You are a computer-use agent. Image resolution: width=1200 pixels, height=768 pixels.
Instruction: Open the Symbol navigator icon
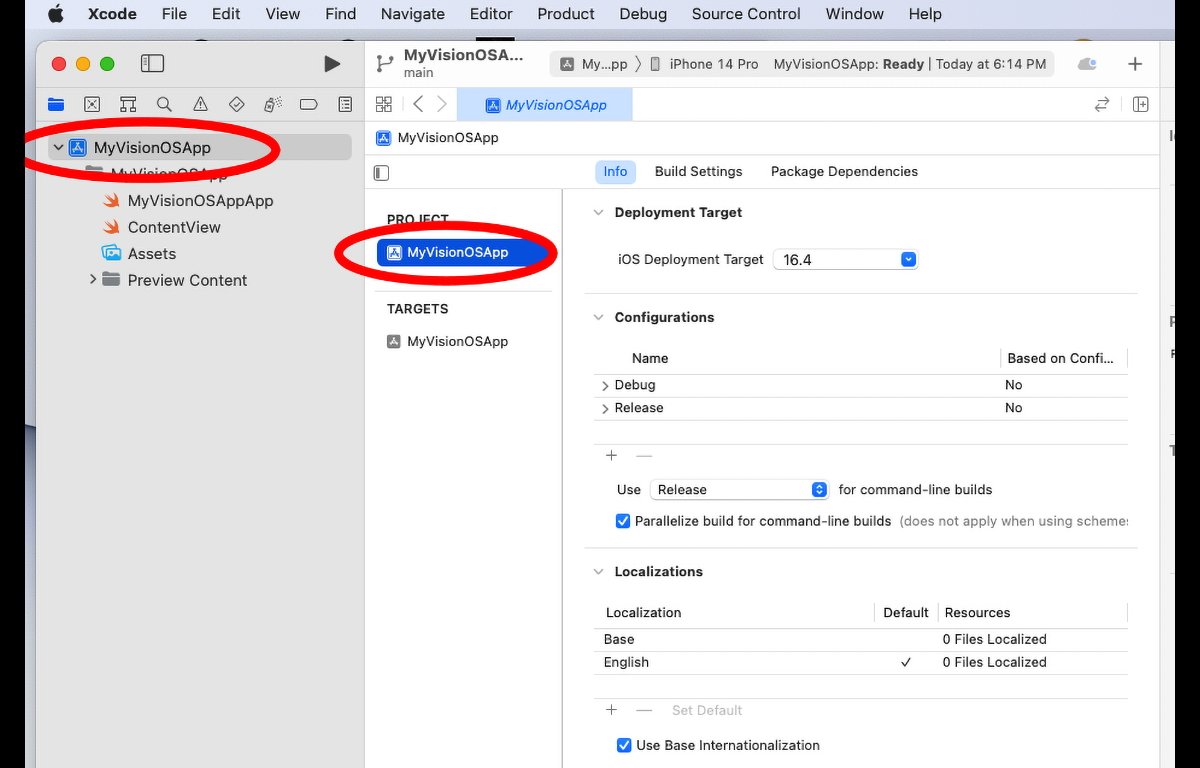coord(128,104)
